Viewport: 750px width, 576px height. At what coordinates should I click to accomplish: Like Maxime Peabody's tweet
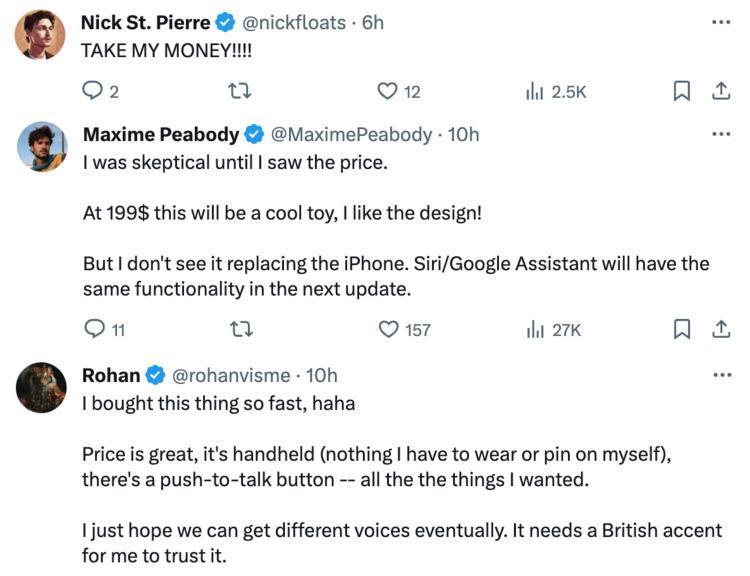pos(388,328)
